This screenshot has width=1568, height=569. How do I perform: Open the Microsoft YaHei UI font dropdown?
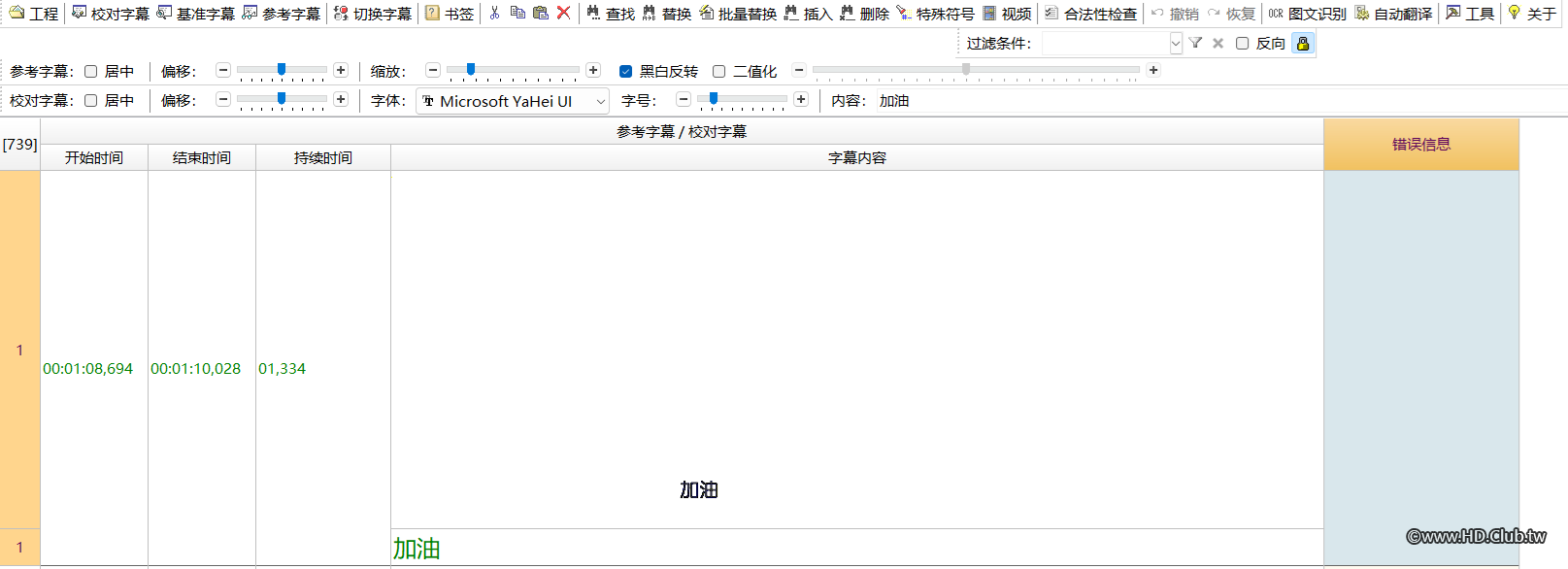tap(513, 101)
